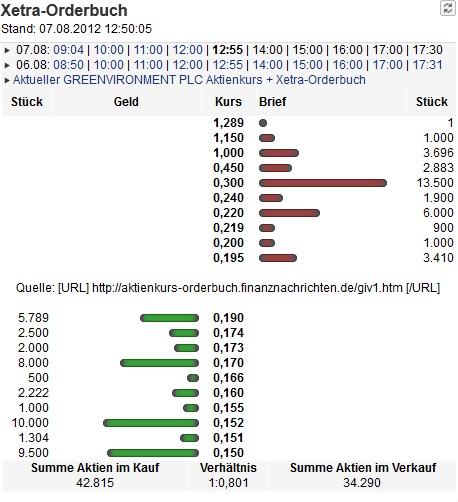Expand the 06.08 timeline row arrow
Image resolution: width=458 pixels, height=502 pixels.
tap(7, 65)
